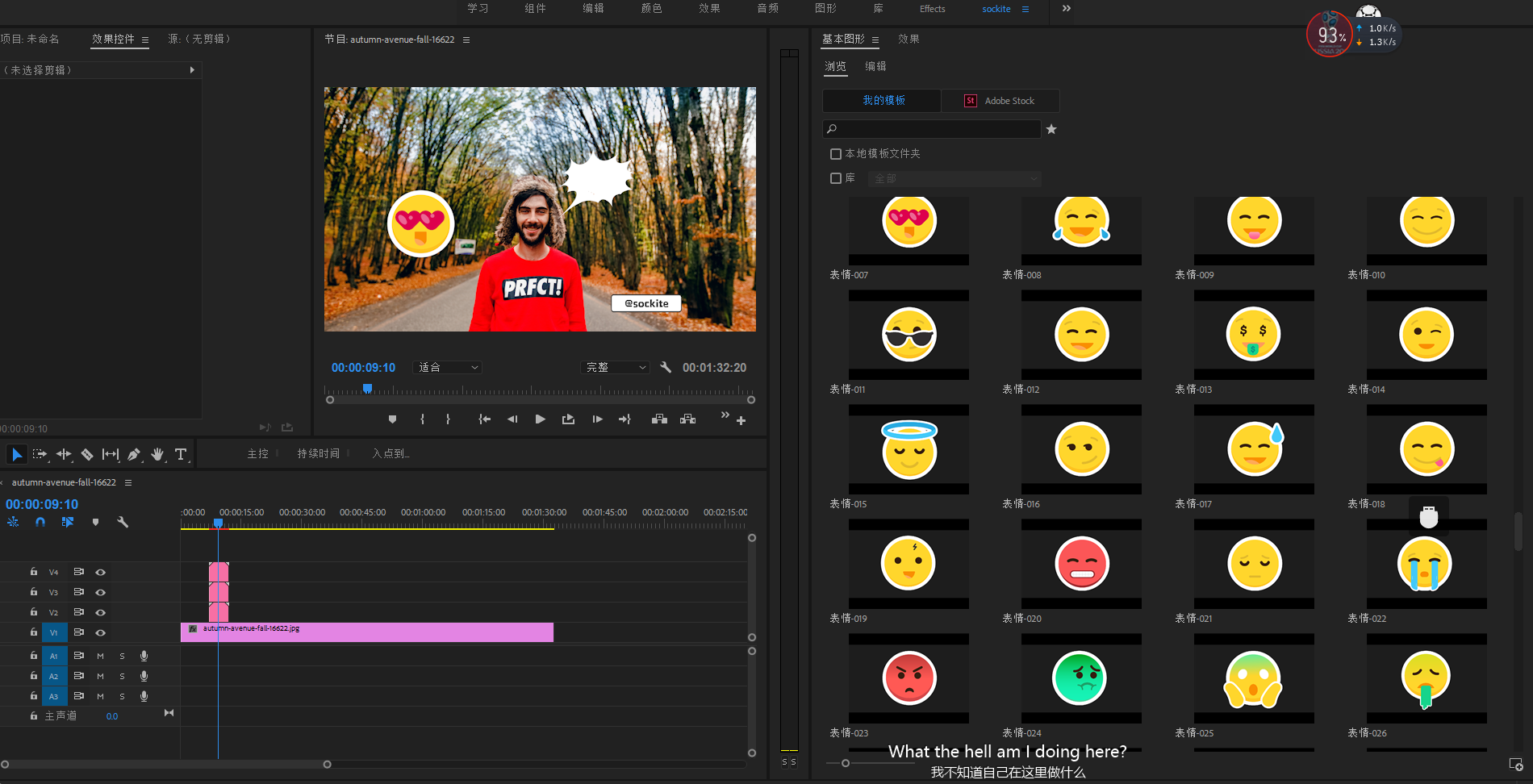The width and height of the screenshot is (1533, 784).
Task: Click the 我的模板 button
Action: click(882, 101)
